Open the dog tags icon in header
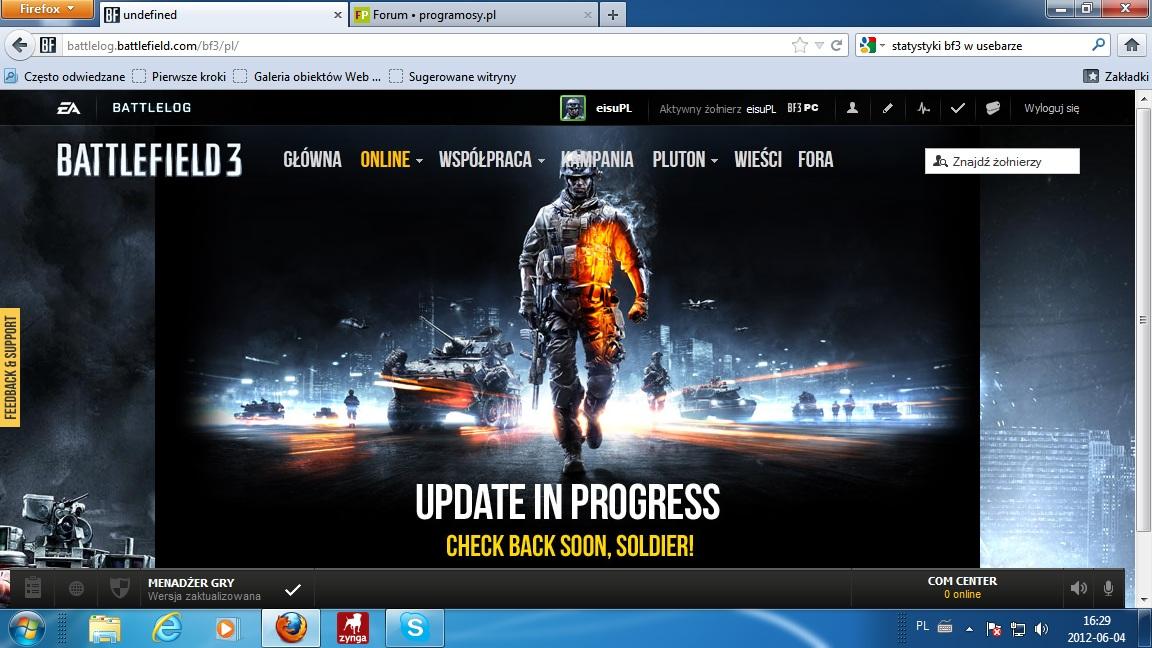Image resolution: width=1152 pixels, height=648 pixels. (993, 108)
